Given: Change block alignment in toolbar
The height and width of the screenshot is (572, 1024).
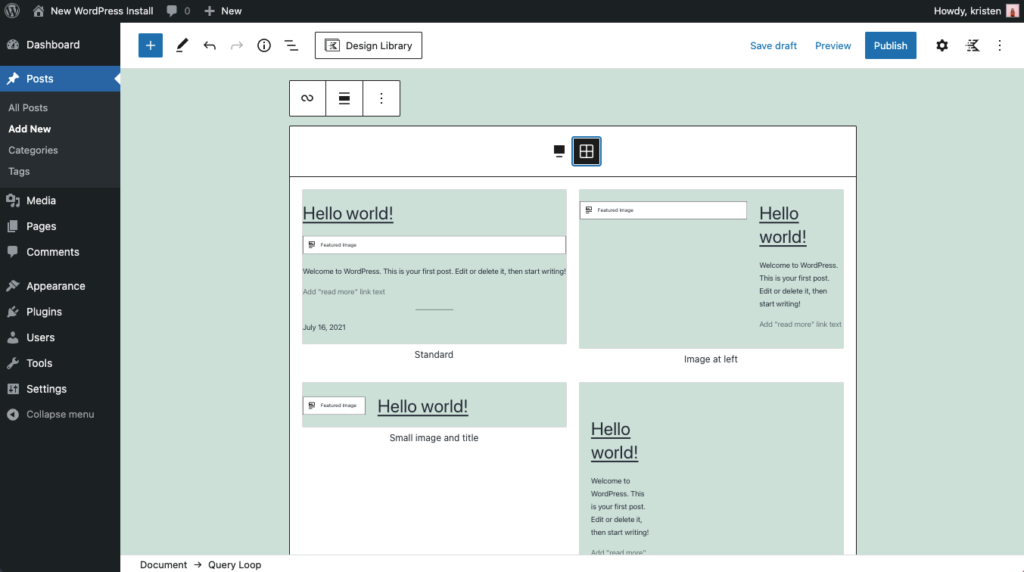Looking at the screenshot, I should tap(344, 98).
